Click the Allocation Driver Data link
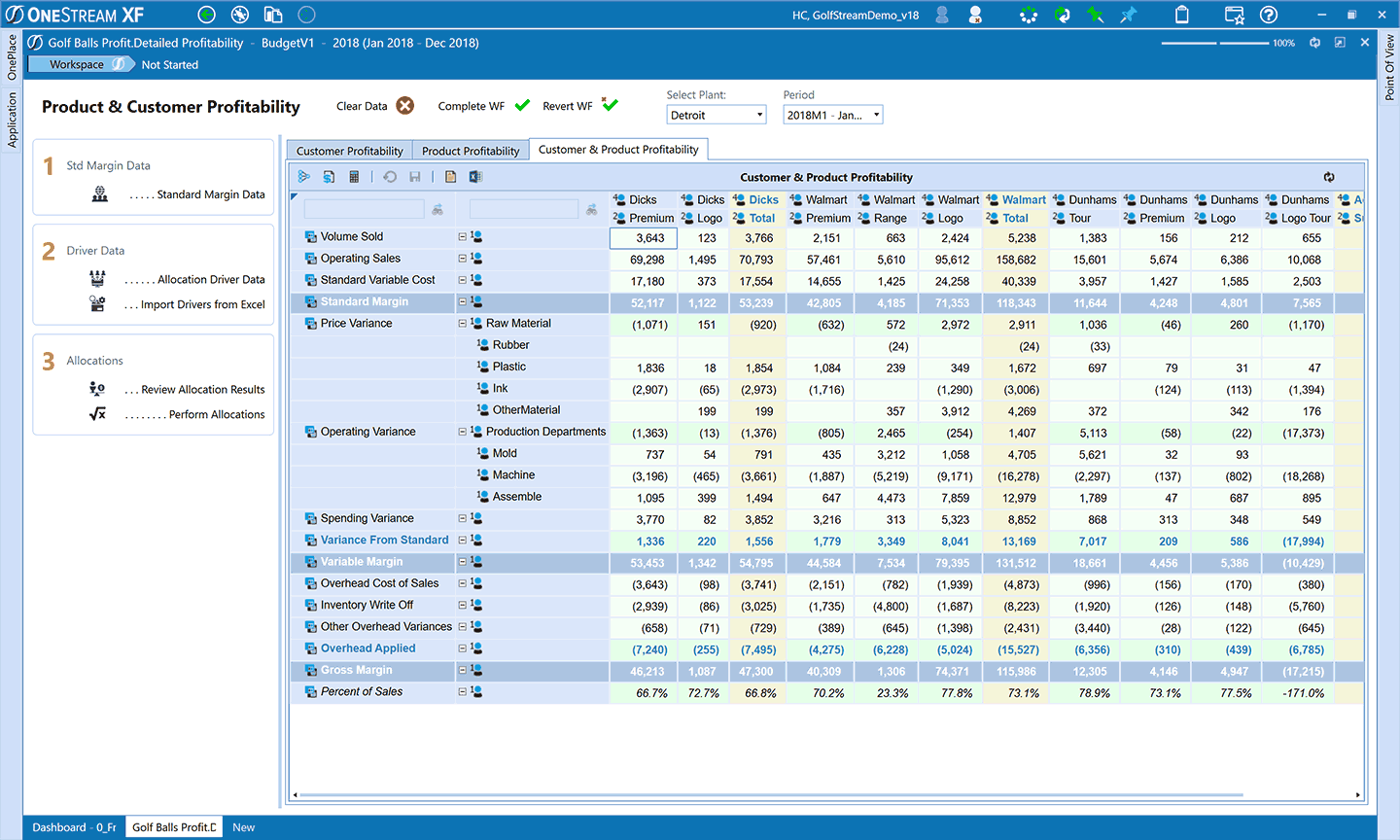 pyautogui.click(x=211, y=279)
